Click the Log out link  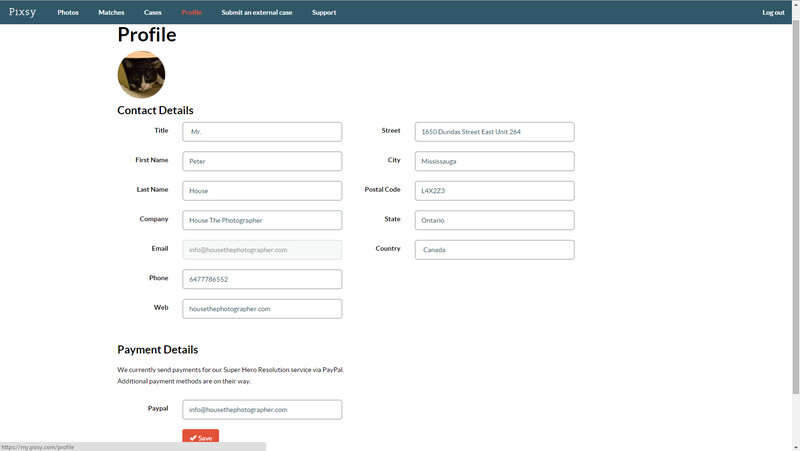click(773, 12)
